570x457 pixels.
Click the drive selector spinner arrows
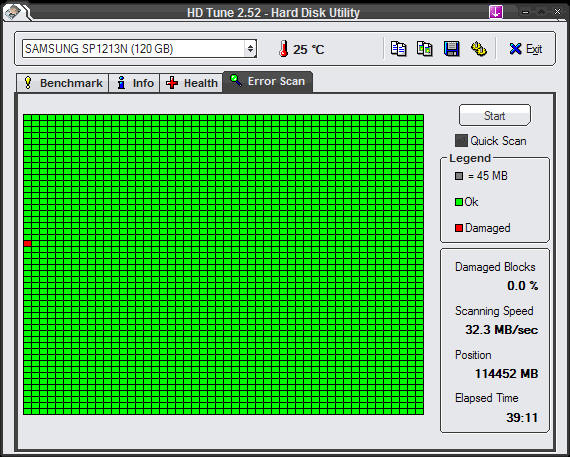coord(250,49)
